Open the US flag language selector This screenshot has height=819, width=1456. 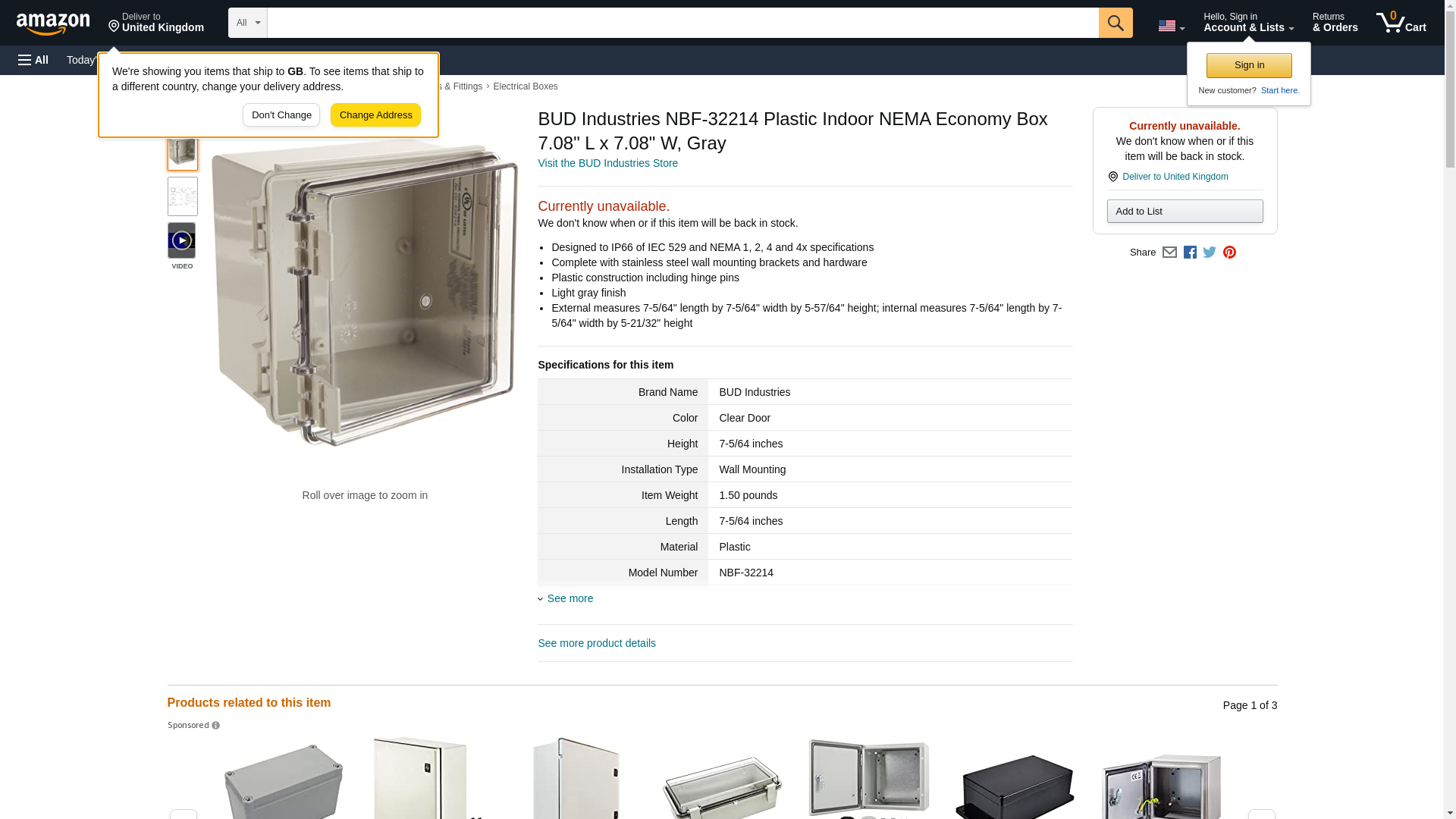point(1171,26)
